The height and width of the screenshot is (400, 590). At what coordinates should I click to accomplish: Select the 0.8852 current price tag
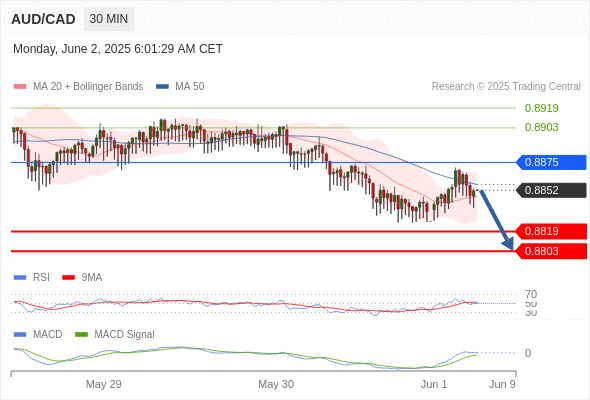[x=551, y=190]
